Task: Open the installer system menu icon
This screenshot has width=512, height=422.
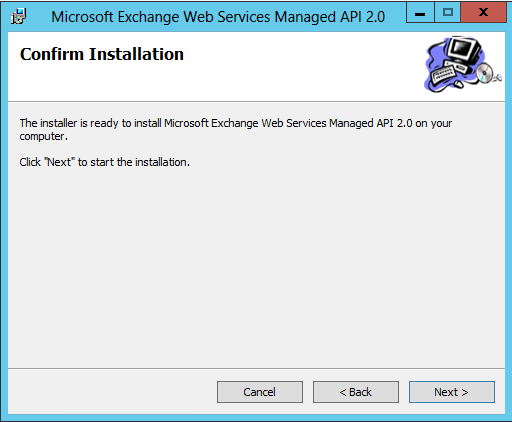Action: (x=18, y=16)
